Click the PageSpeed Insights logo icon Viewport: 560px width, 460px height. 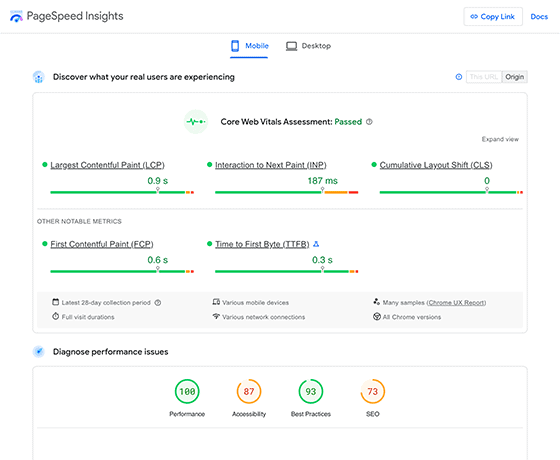(16, 16)
